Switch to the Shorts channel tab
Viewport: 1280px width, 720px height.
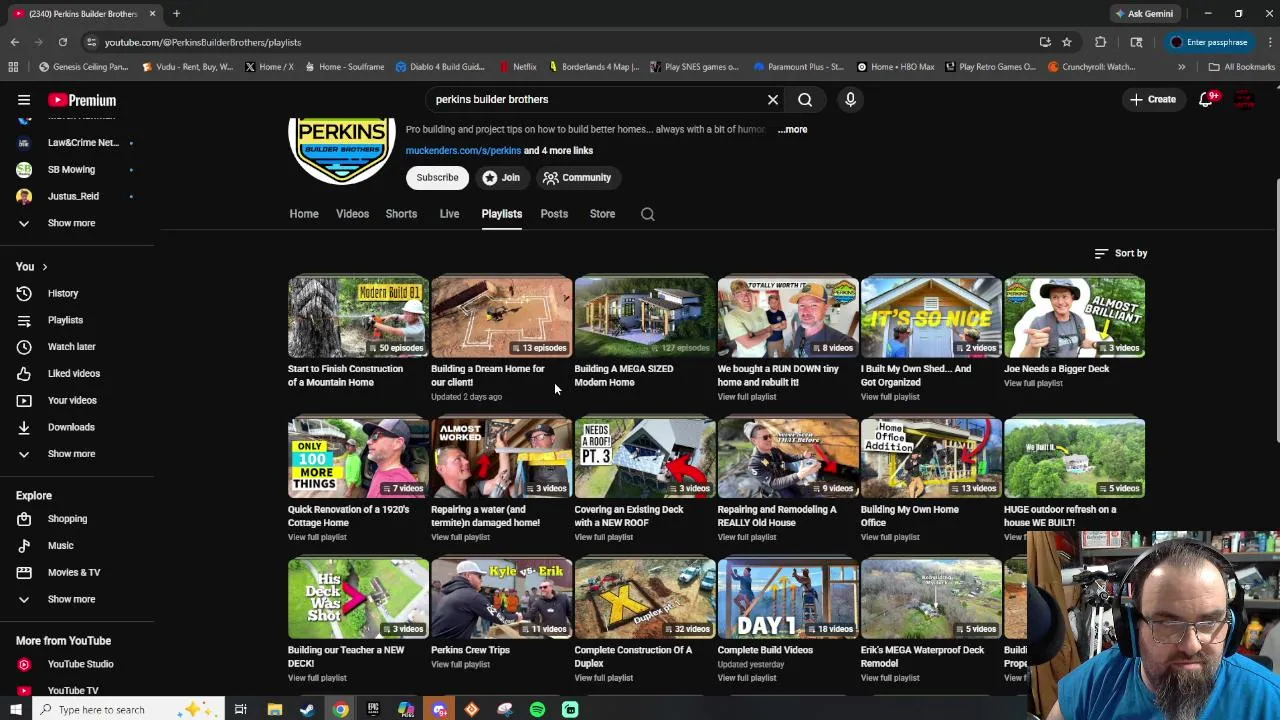point(401,214)
